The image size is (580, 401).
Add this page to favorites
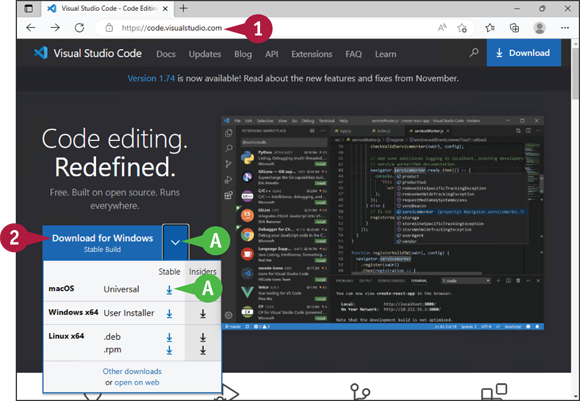pos(462,28)
